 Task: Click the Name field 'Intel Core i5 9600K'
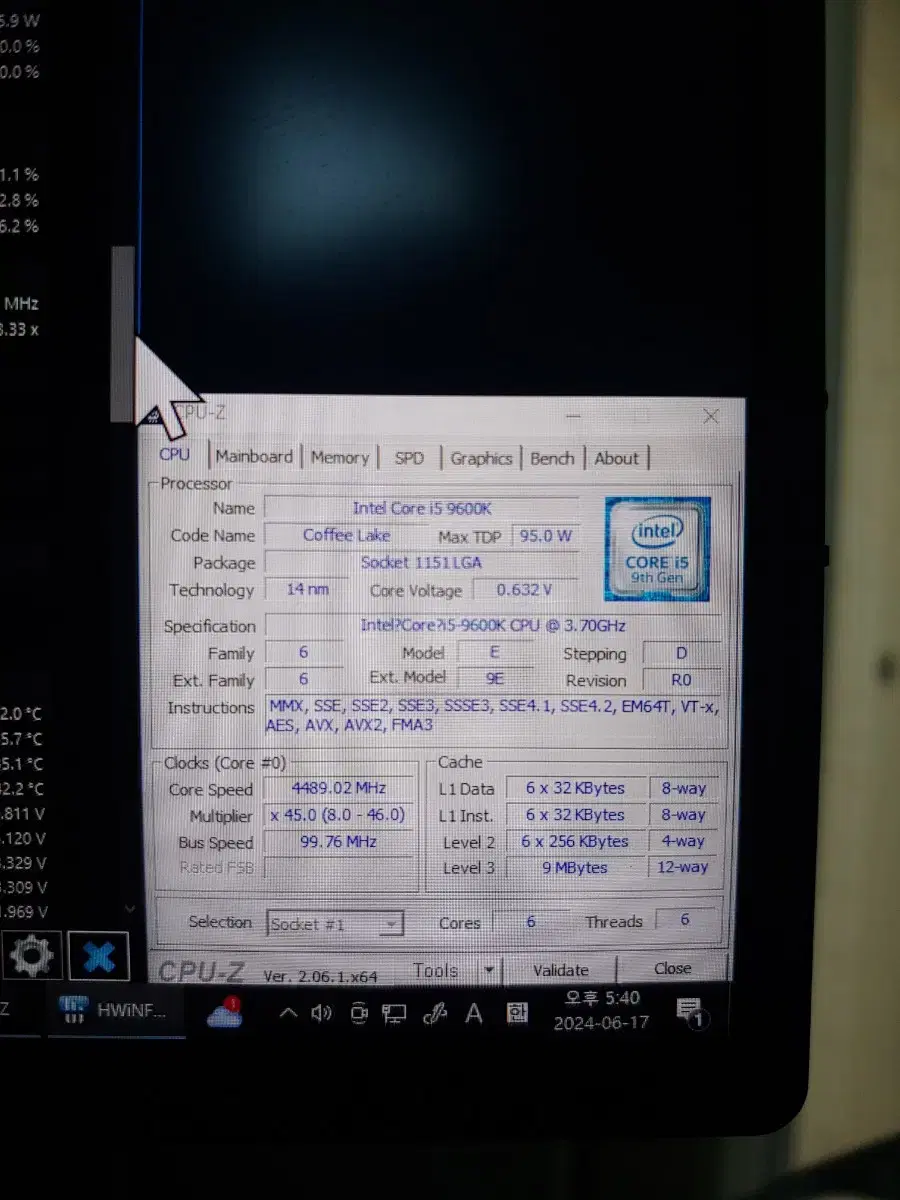(x=422, y=508)
